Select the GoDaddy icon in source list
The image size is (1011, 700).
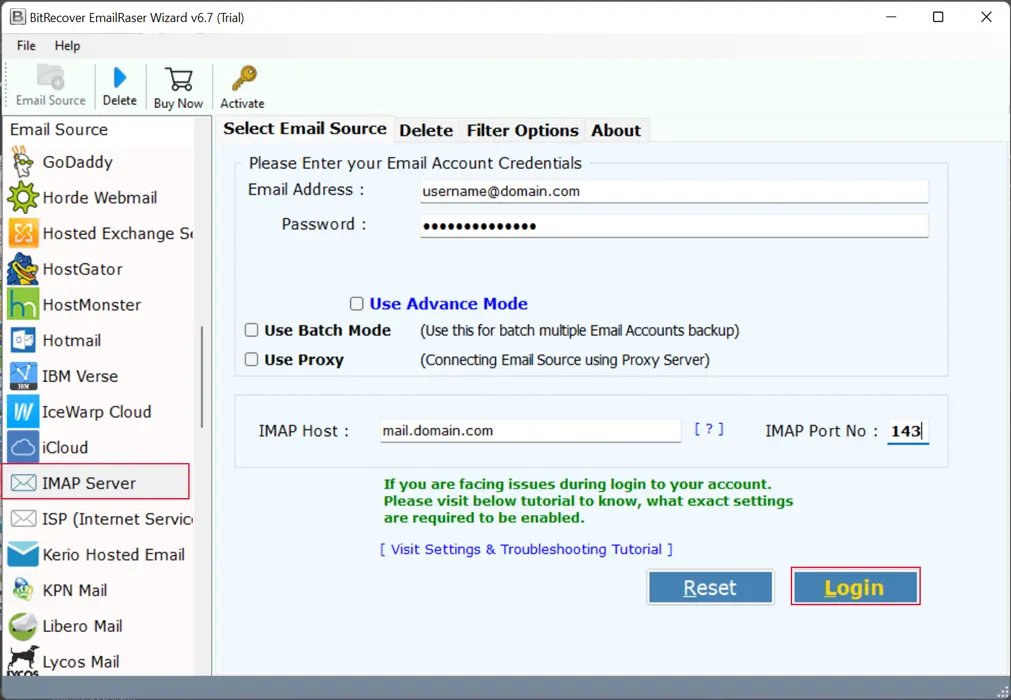[x=23, y=162]
